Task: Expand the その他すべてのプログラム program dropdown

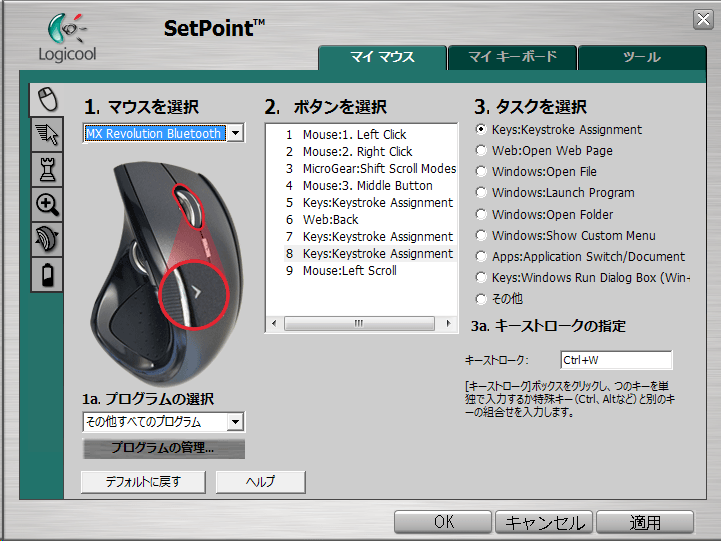Action: coord(235,421)
